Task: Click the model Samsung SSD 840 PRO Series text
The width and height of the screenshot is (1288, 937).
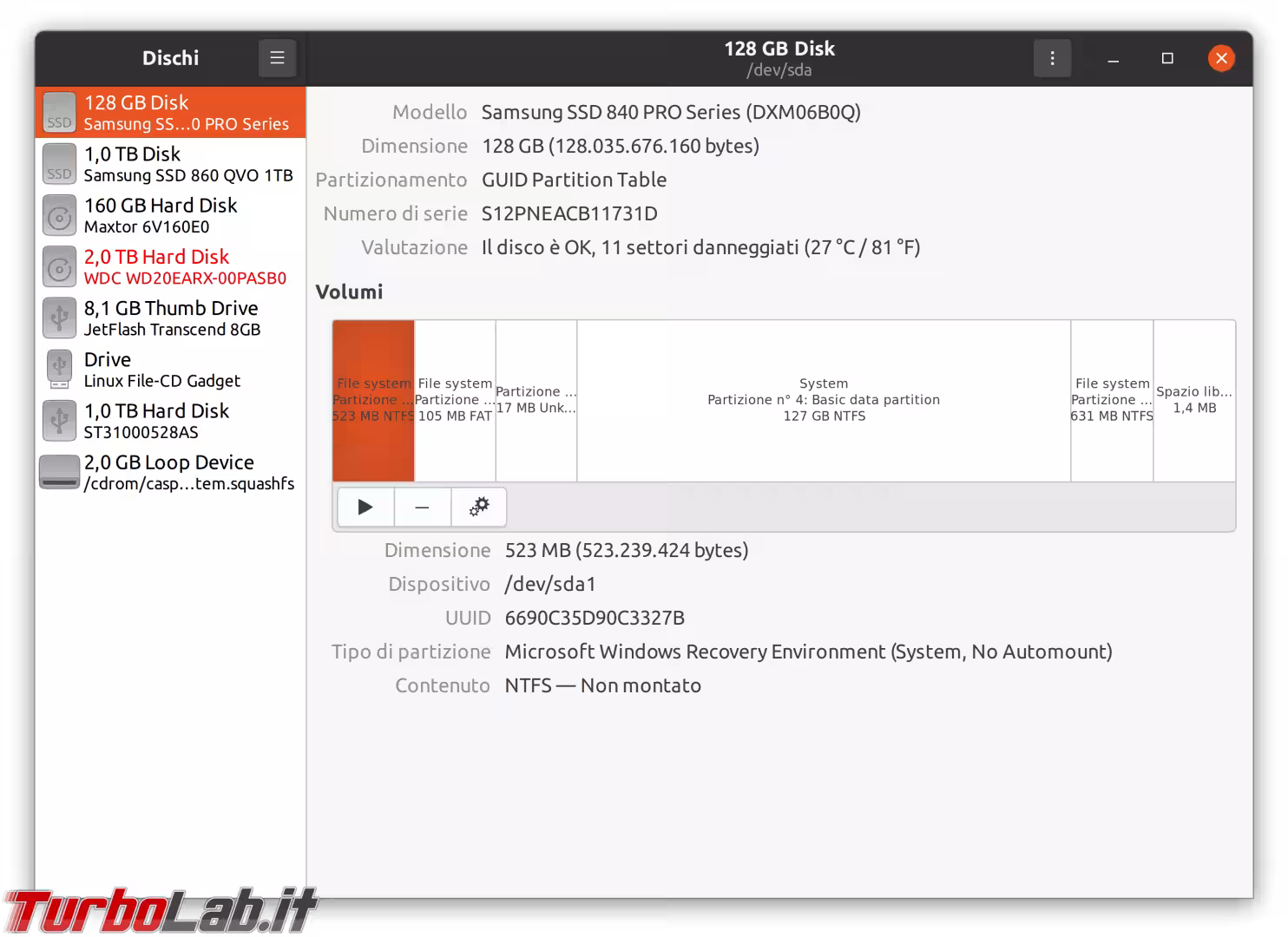Action: pyautogui.click(x=671, y=112)
